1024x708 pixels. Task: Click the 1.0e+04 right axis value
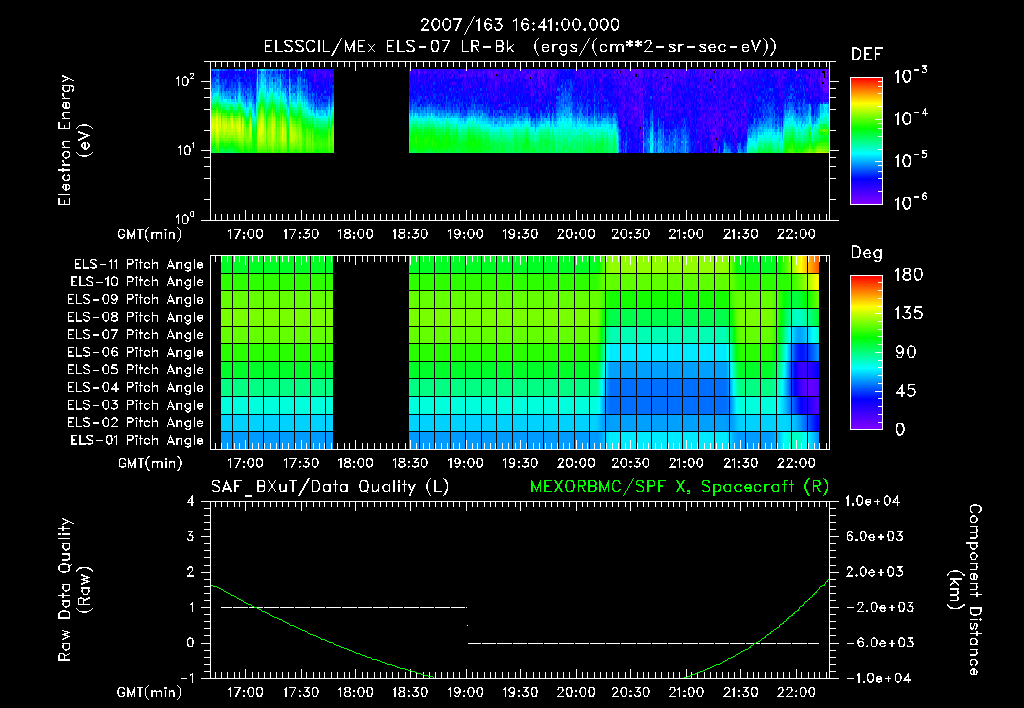pos(872,501)
